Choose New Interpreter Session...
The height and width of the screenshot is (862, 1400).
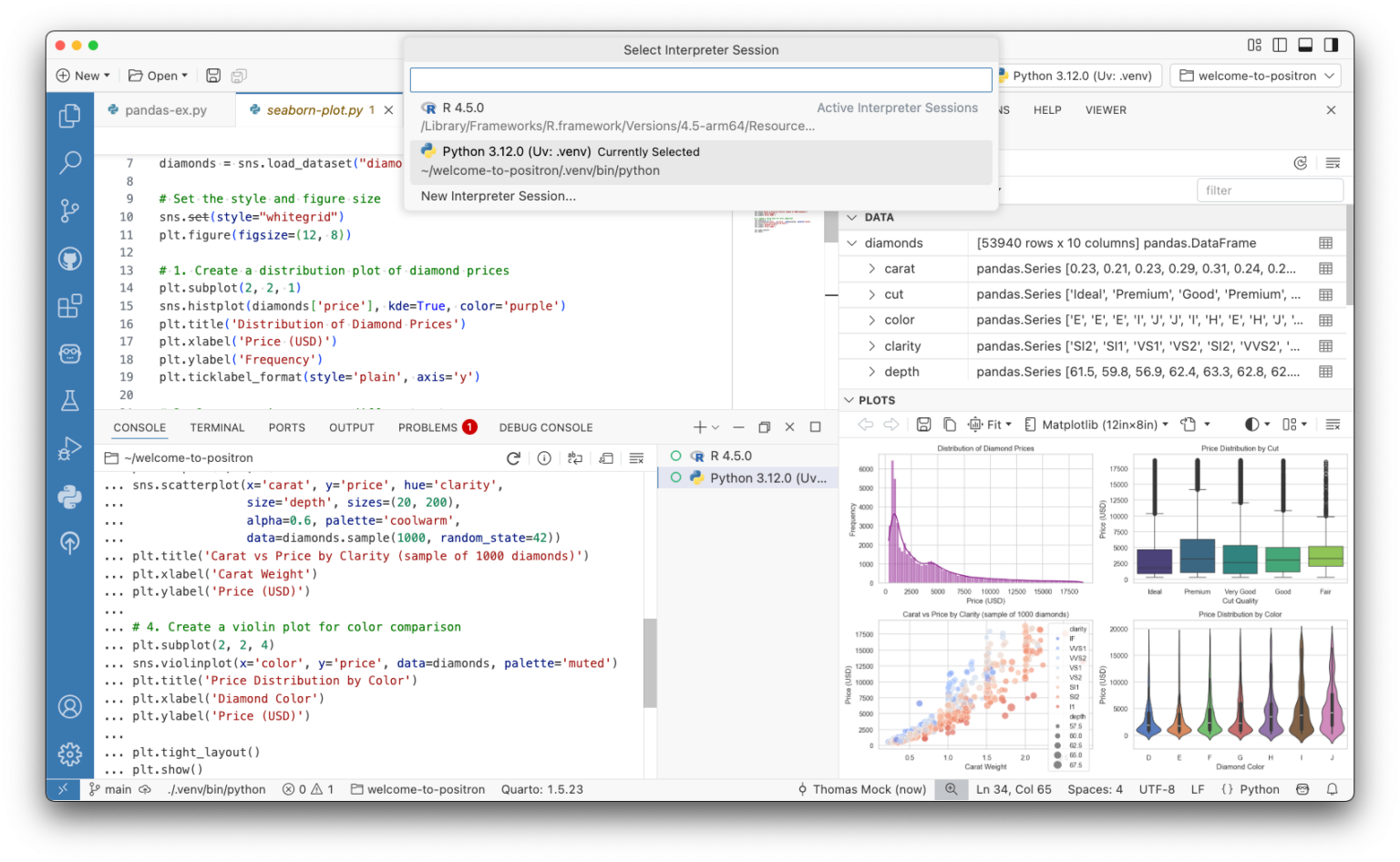(x=499, y=196)
